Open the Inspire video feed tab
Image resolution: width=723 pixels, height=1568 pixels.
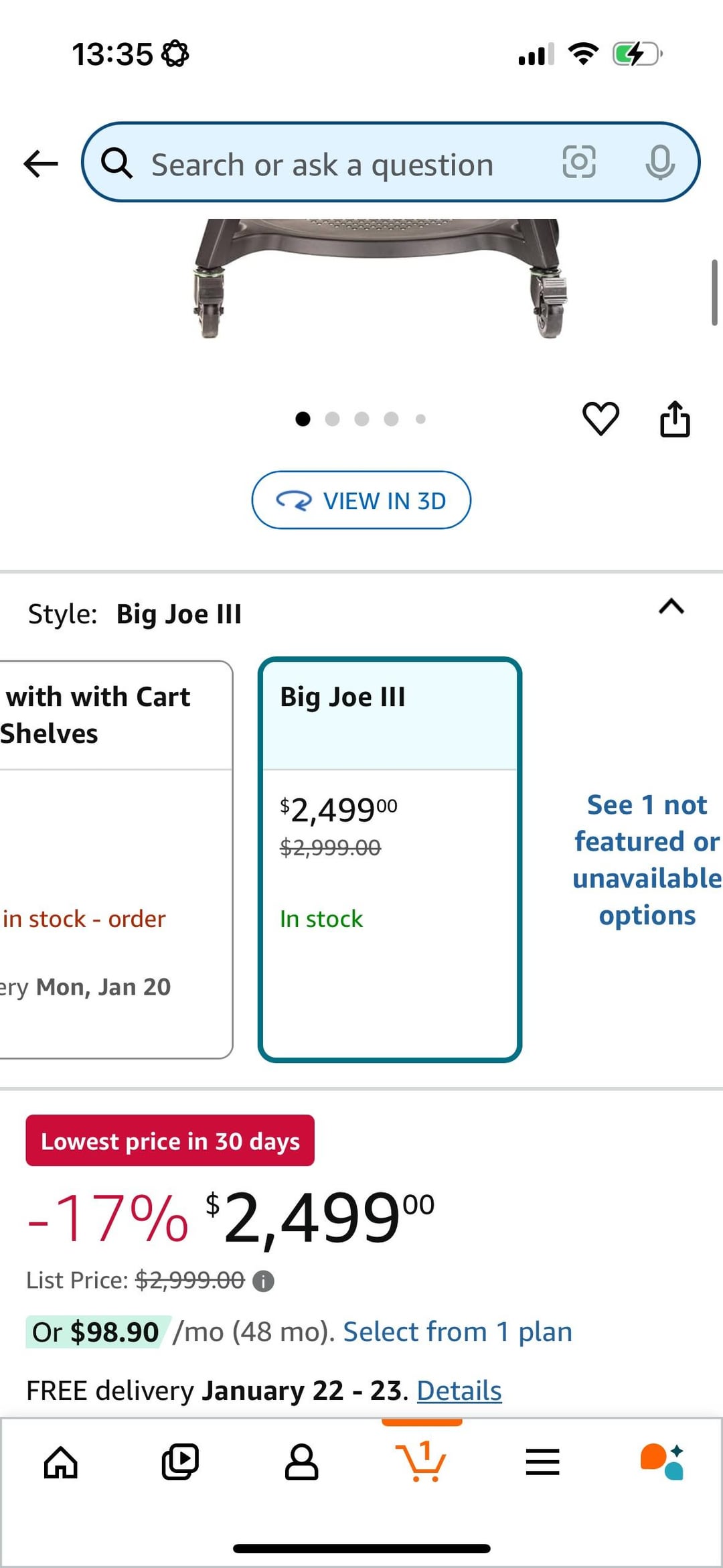180,1462
